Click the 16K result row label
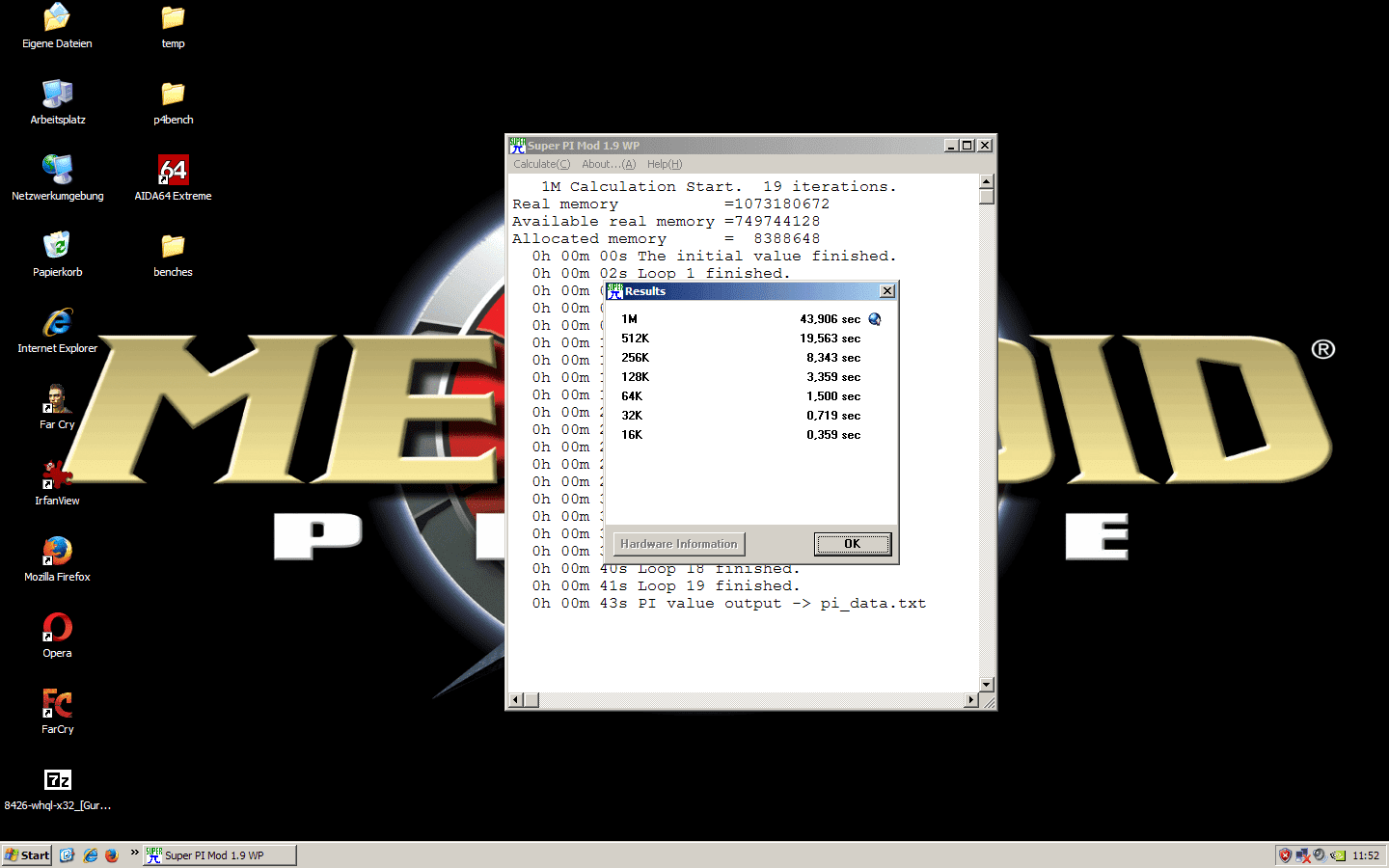Image resolution: width=1389 pixels, height=868 pixels. click(x=632, y=435)
